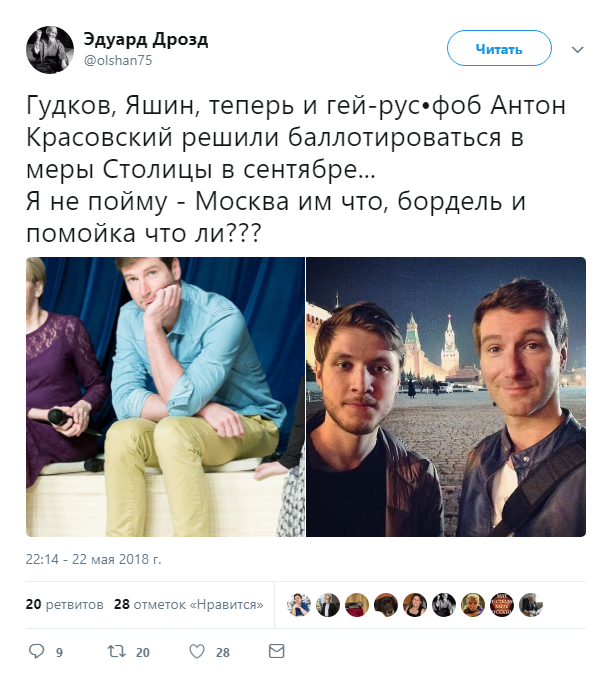Click the Читать follow button
Viewport: 610px width, 678px height.
point(499,48)
